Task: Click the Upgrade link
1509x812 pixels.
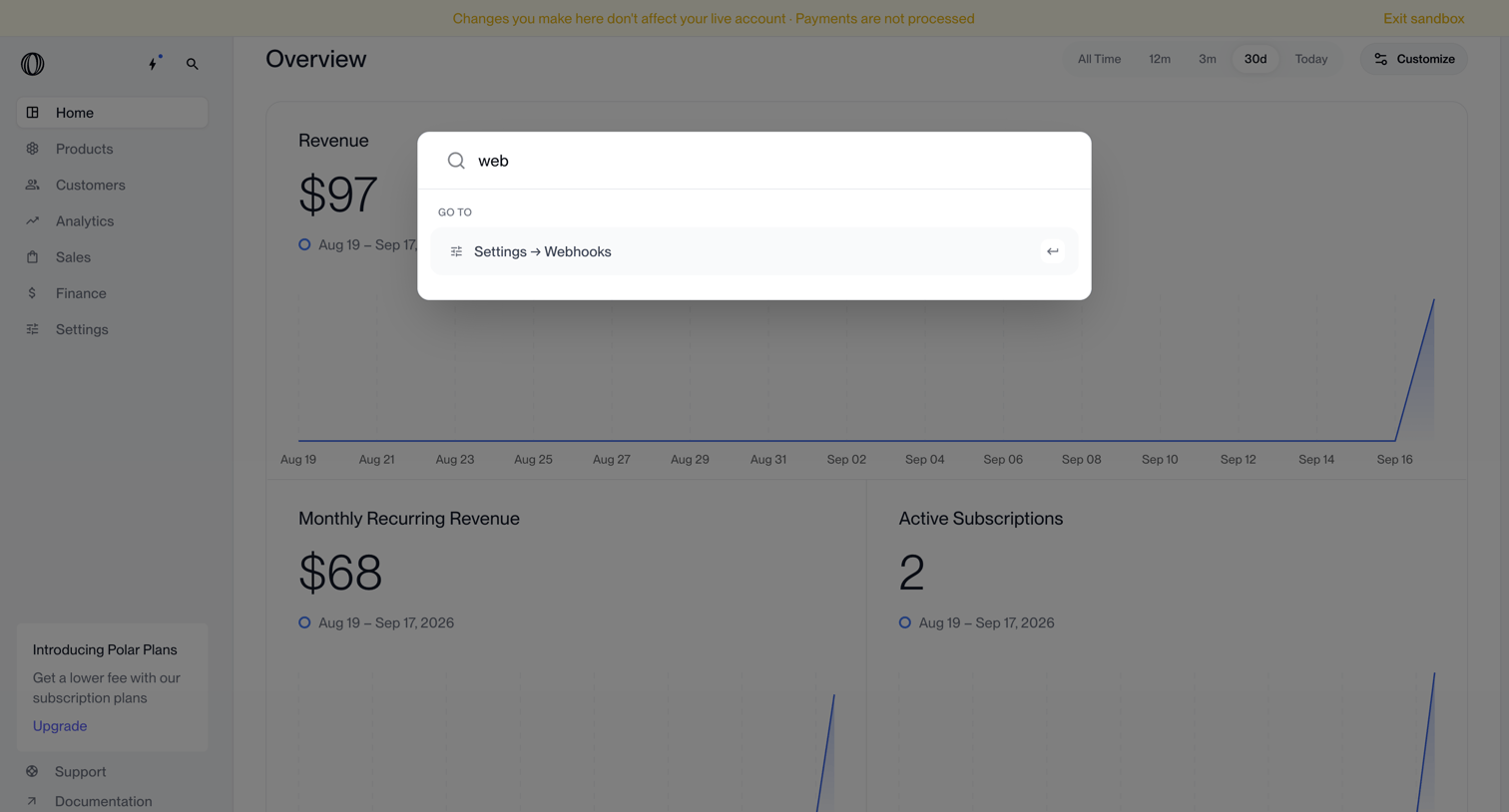Action: coord(60,726)
